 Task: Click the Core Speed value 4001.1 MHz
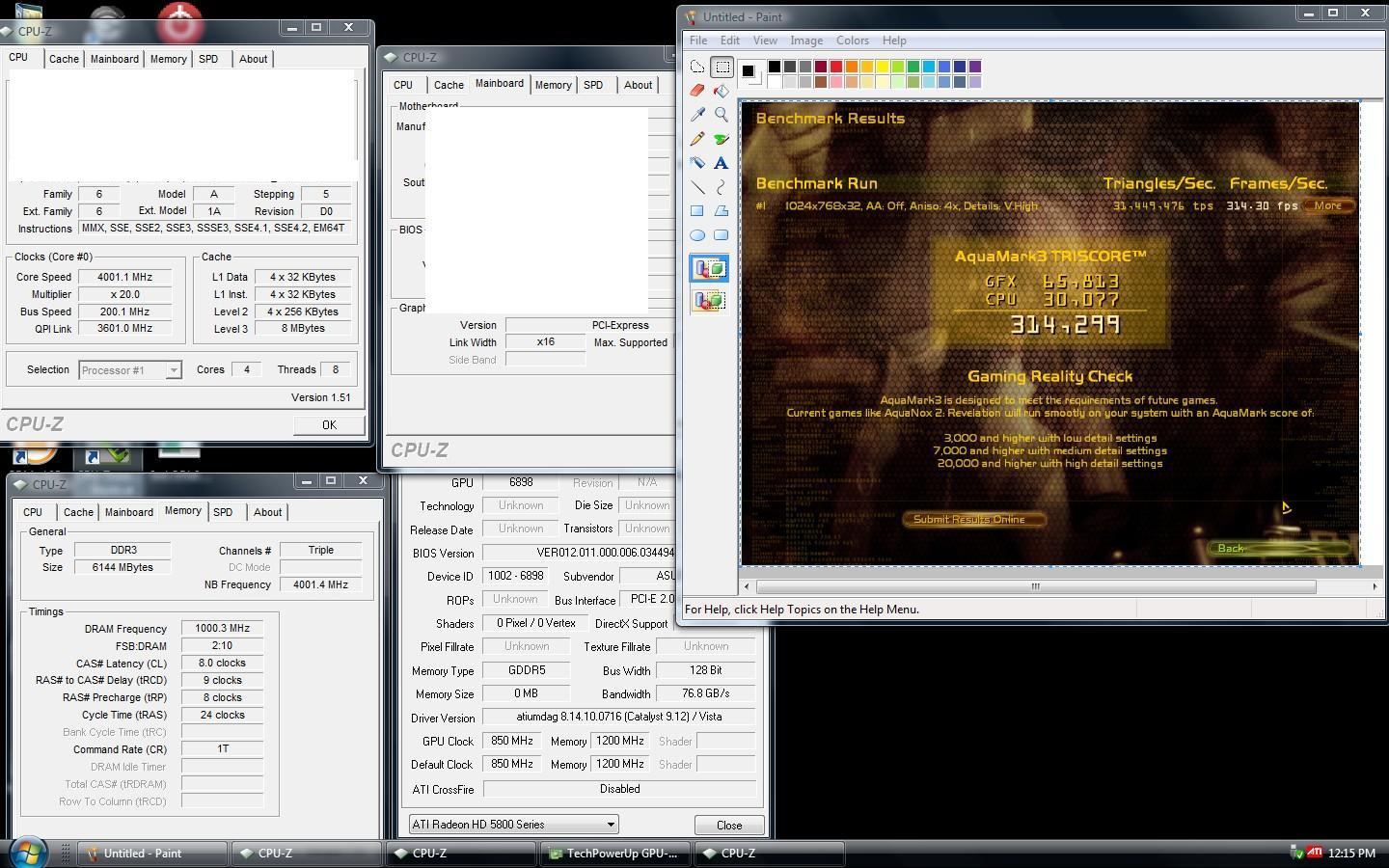[x=125, y=277]
